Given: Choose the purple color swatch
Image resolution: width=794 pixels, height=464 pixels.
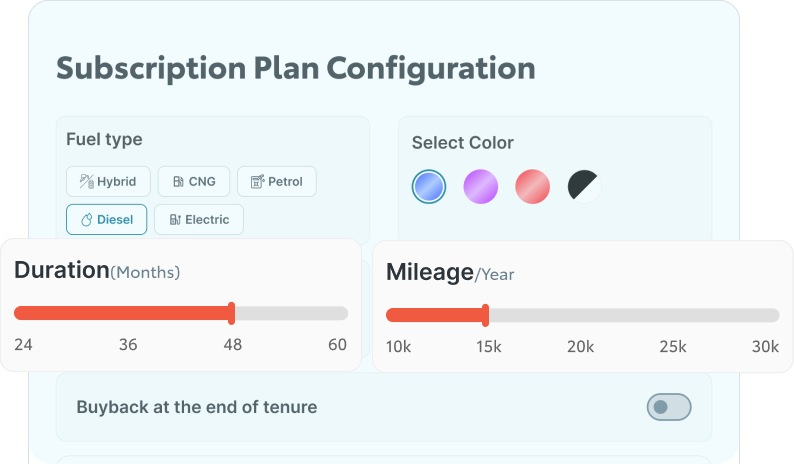Looking at the screenshot, I should pyautogui.click(x=481, y=186).
